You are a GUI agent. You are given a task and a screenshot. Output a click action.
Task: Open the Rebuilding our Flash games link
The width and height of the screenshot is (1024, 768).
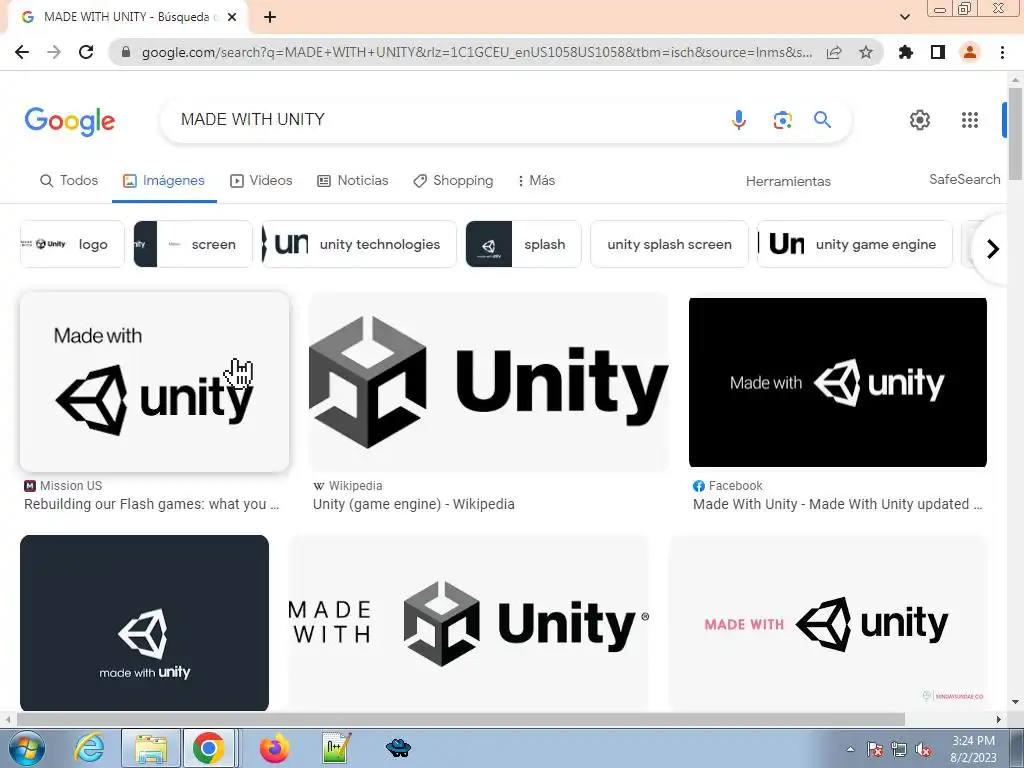[x=152, y=504]
